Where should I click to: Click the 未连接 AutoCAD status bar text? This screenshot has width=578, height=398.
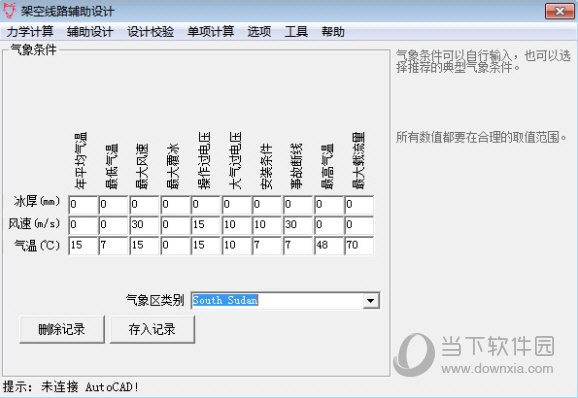pyautogui.click(x=90, y=387)
